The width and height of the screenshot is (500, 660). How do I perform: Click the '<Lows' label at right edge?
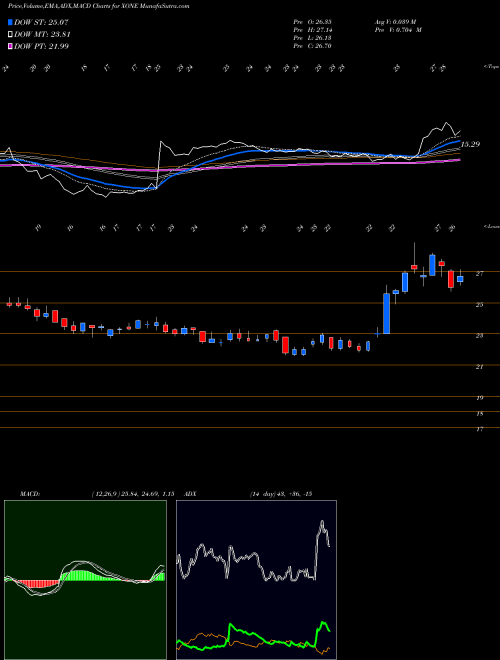pyautogui.click(x=492, y=226)
